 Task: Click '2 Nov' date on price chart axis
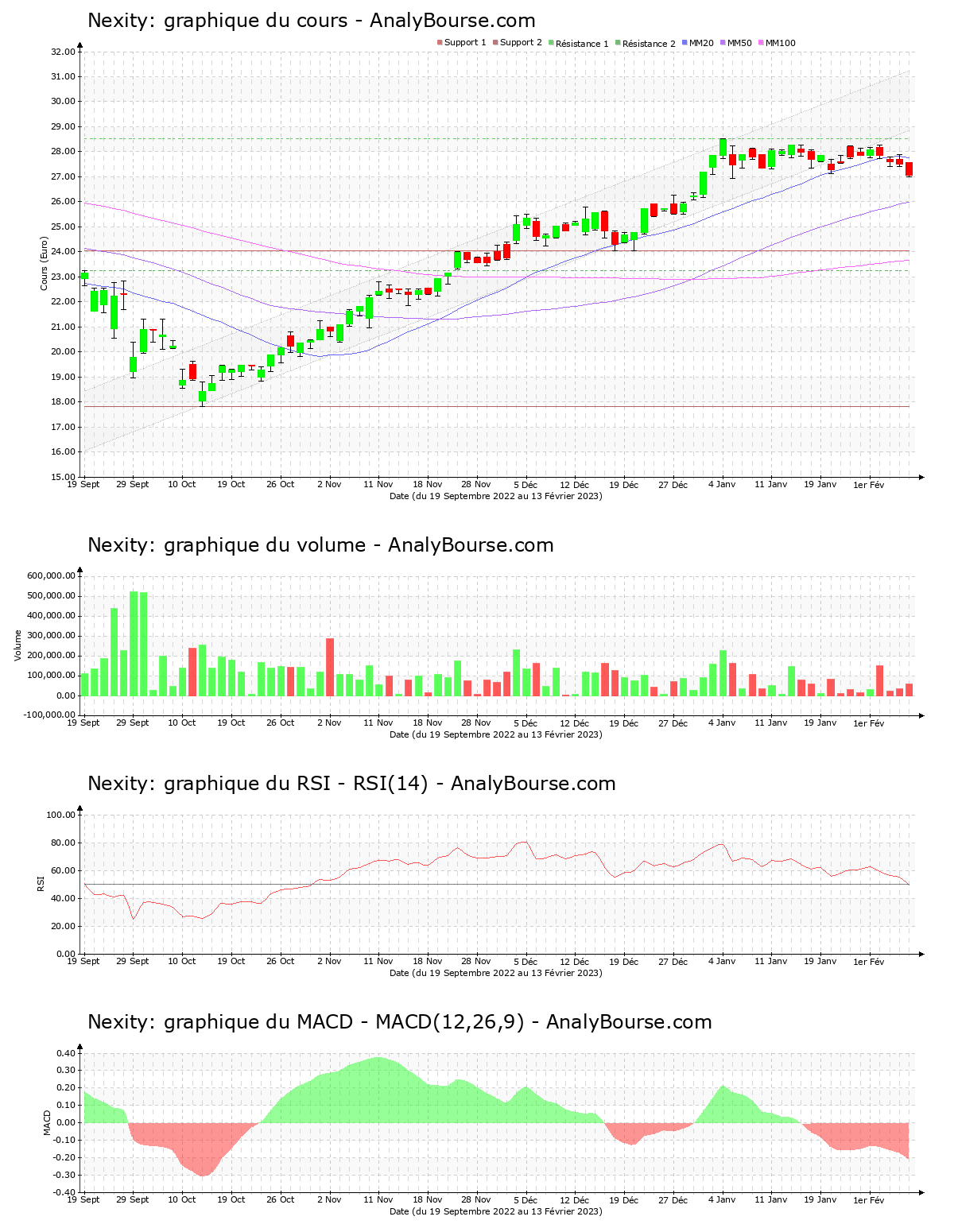click(x=329, y=484)
